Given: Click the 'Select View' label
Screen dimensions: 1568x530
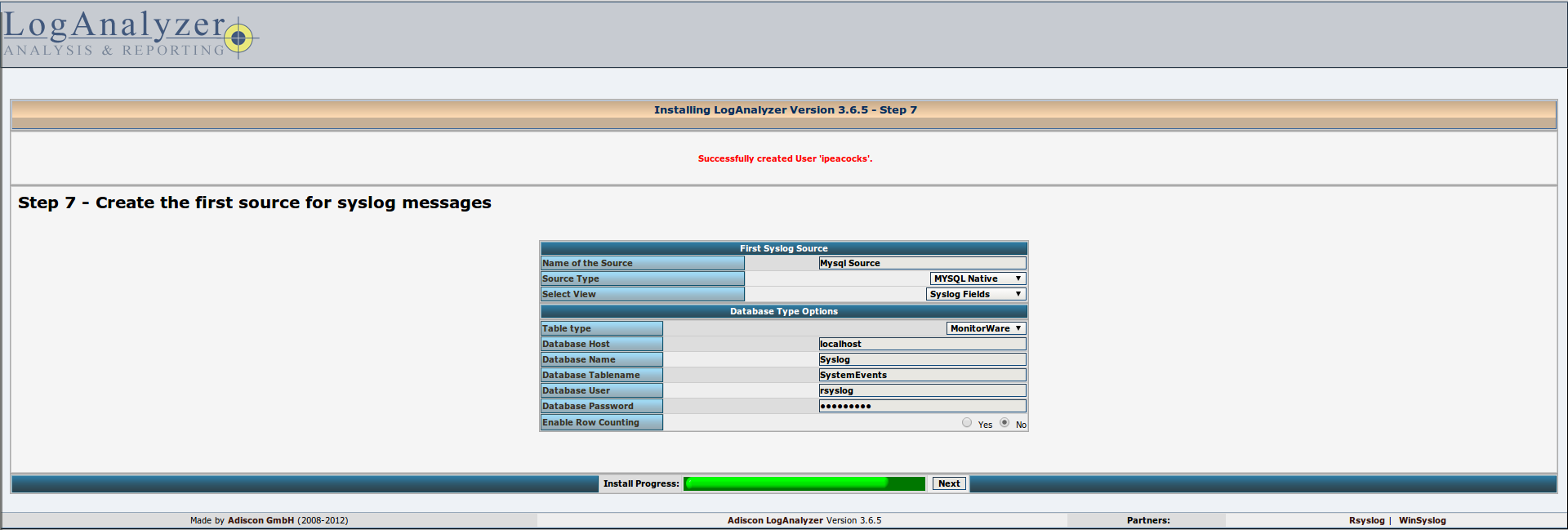Looking at the screenshot, I should point(642,294).
